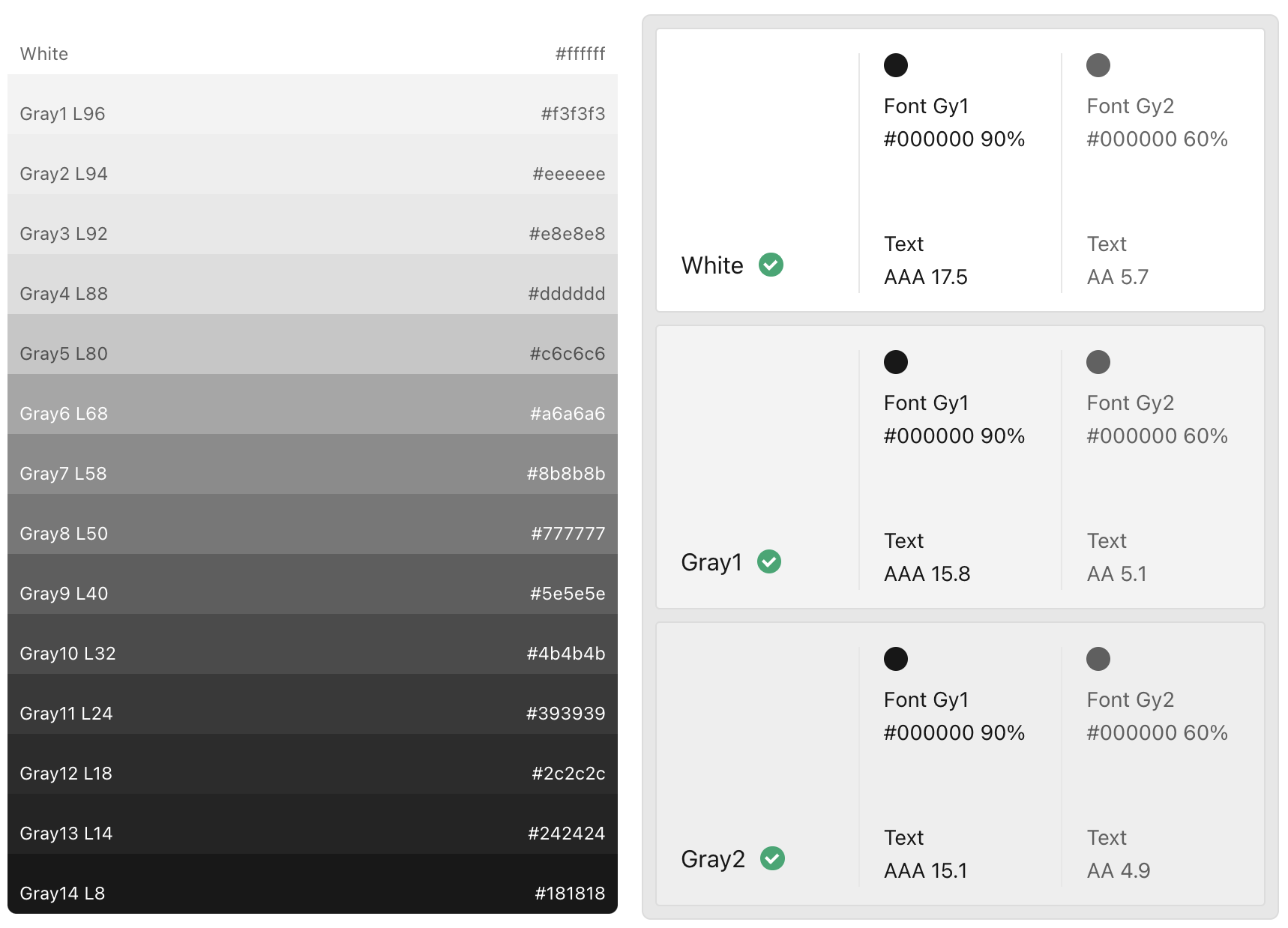The height and width of the screenshot is (928, 1288).
Task: Click the green checkmark next to Gray1
Action: 769,561
